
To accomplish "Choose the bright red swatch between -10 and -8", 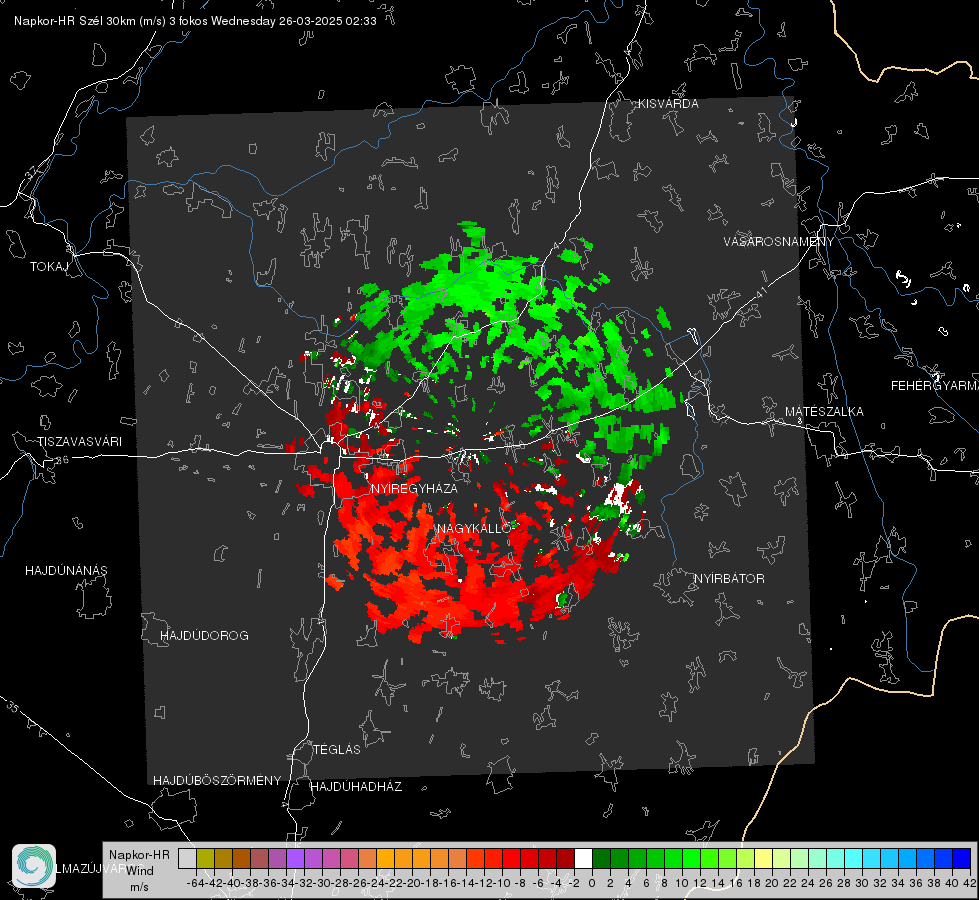I will (x=511, y=858).
